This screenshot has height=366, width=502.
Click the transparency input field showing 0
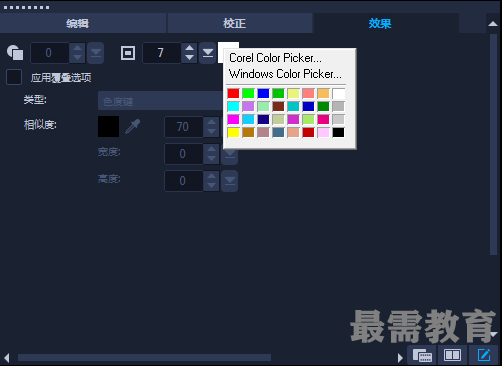pyautogui.click(x=50, y=53)
